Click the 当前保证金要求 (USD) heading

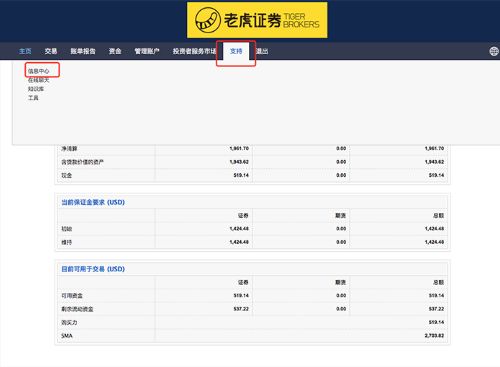tap(93, 202)
